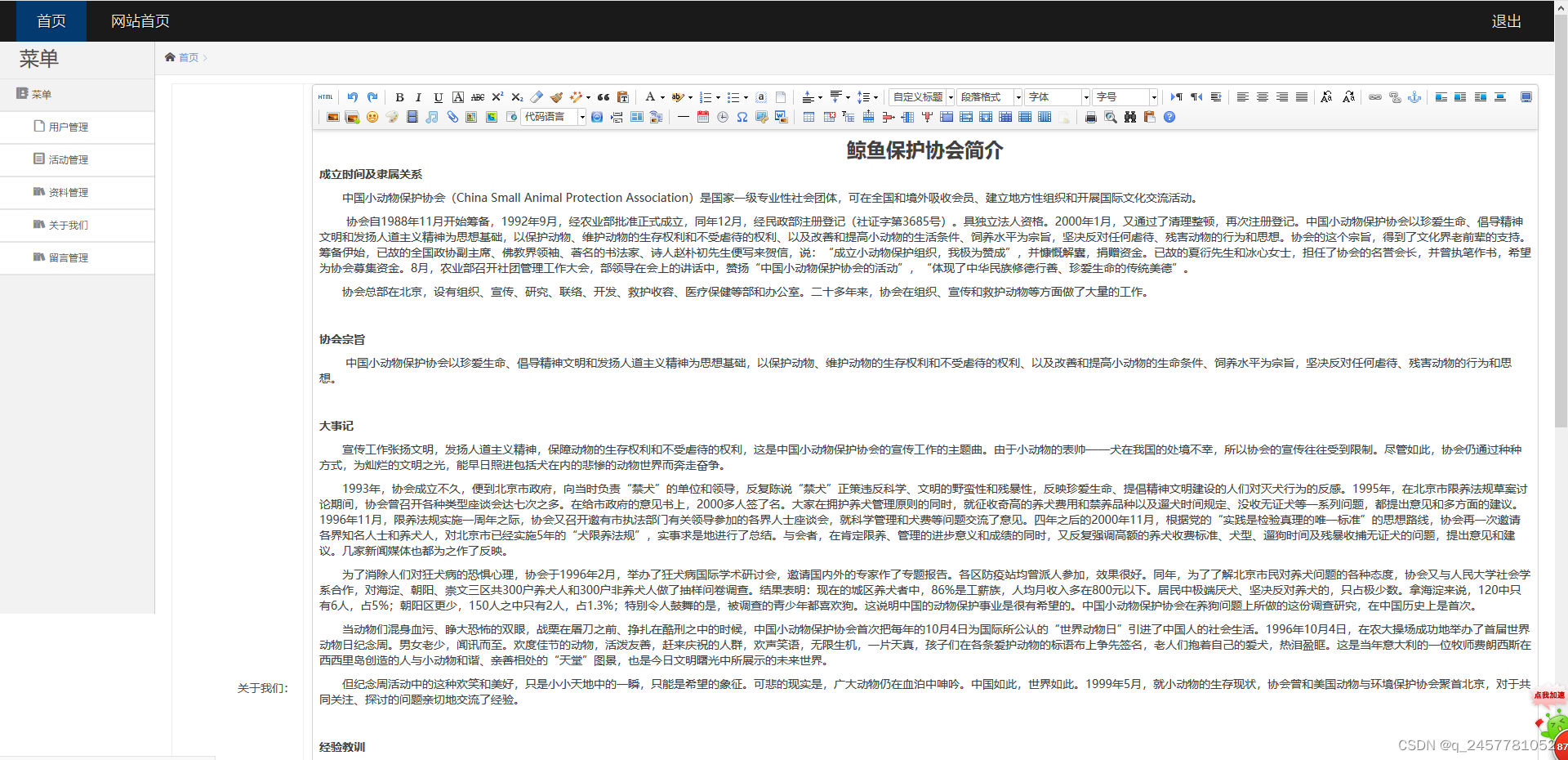This screenshot has height=760, width=1568.
Task: Toggle underline formatting
Action: (x=439, y=97)
